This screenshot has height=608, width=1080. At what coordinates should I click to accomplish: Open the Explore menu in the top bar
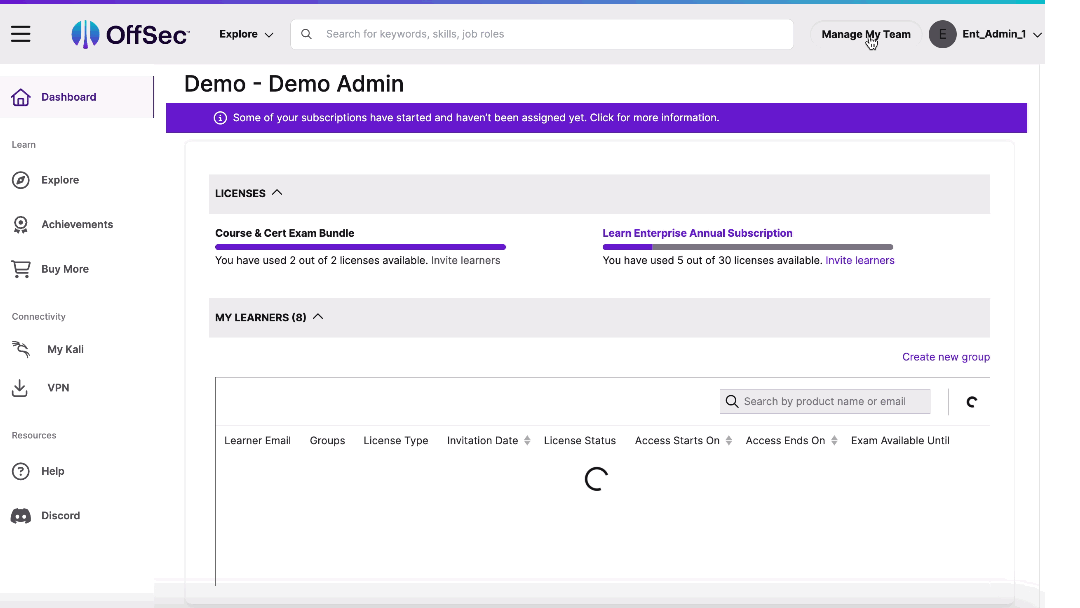pos(245,33)
